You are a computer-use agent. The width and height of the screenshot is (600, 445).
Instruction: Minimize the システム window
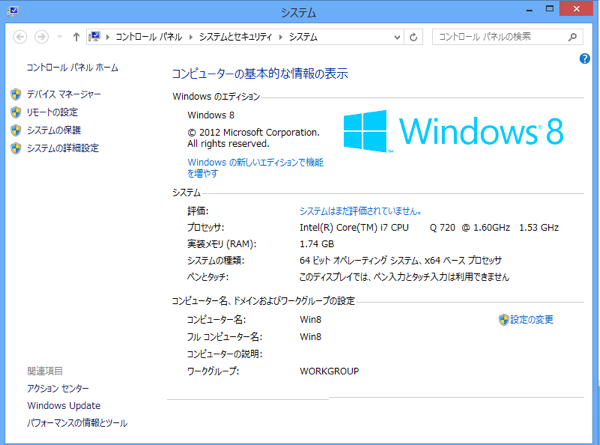pyautogui.click(x=530, y=10)
